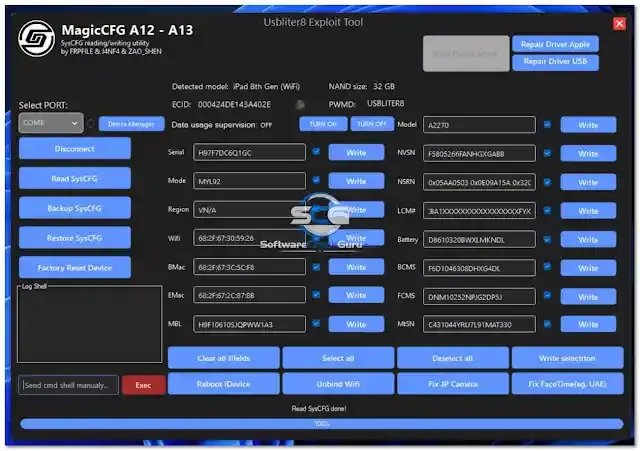Write the FCMS value

(588, 297)
